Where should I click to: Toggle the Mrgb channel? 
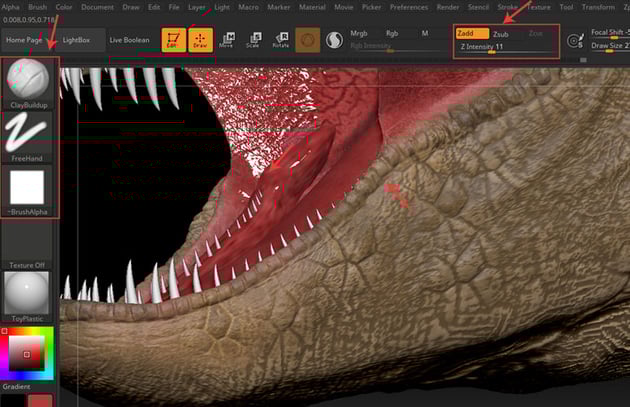[359, 33]
